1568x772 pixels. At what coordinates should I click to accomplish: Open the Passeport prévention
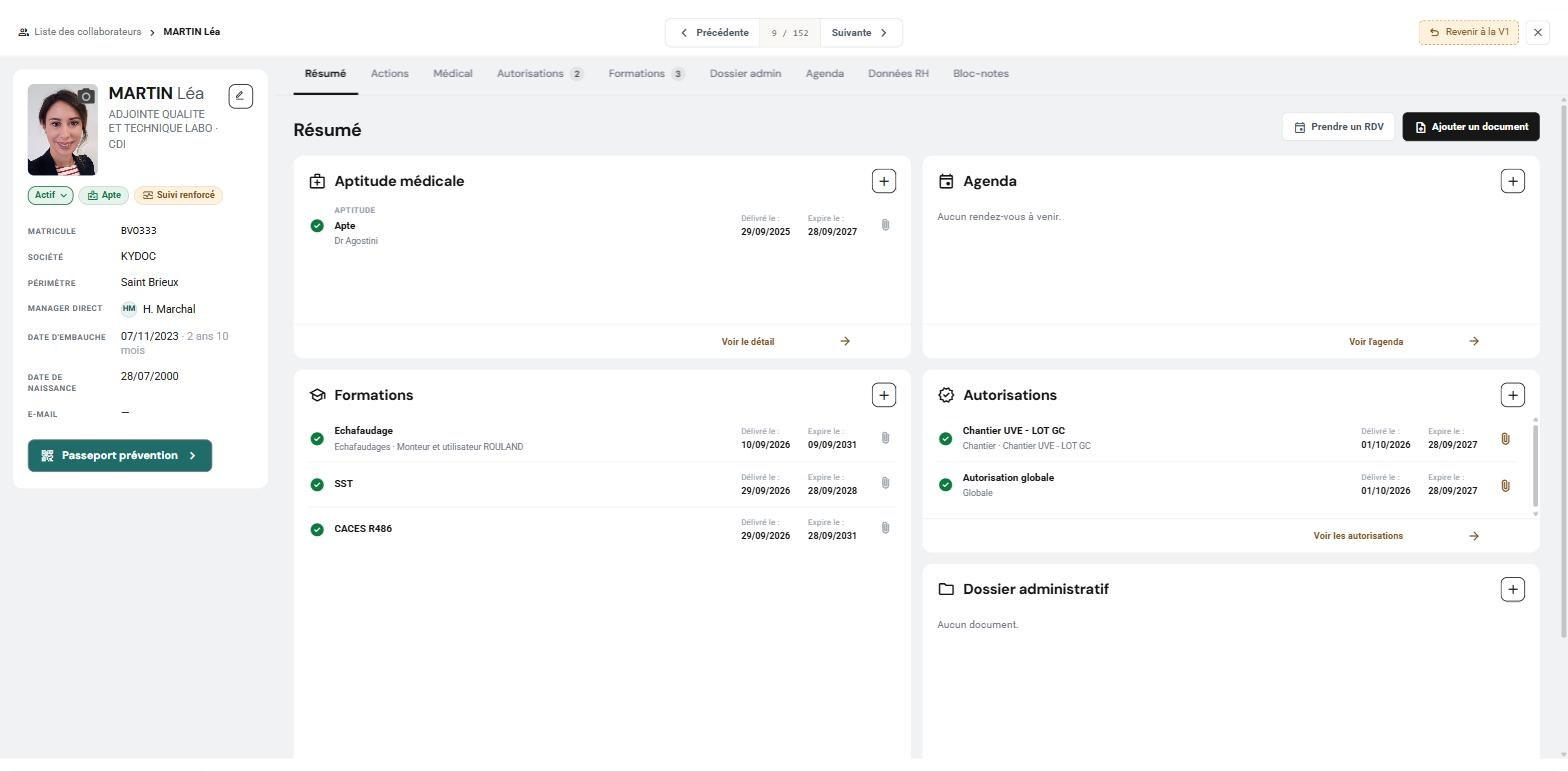pyautogui.click(x=120, y=456)
